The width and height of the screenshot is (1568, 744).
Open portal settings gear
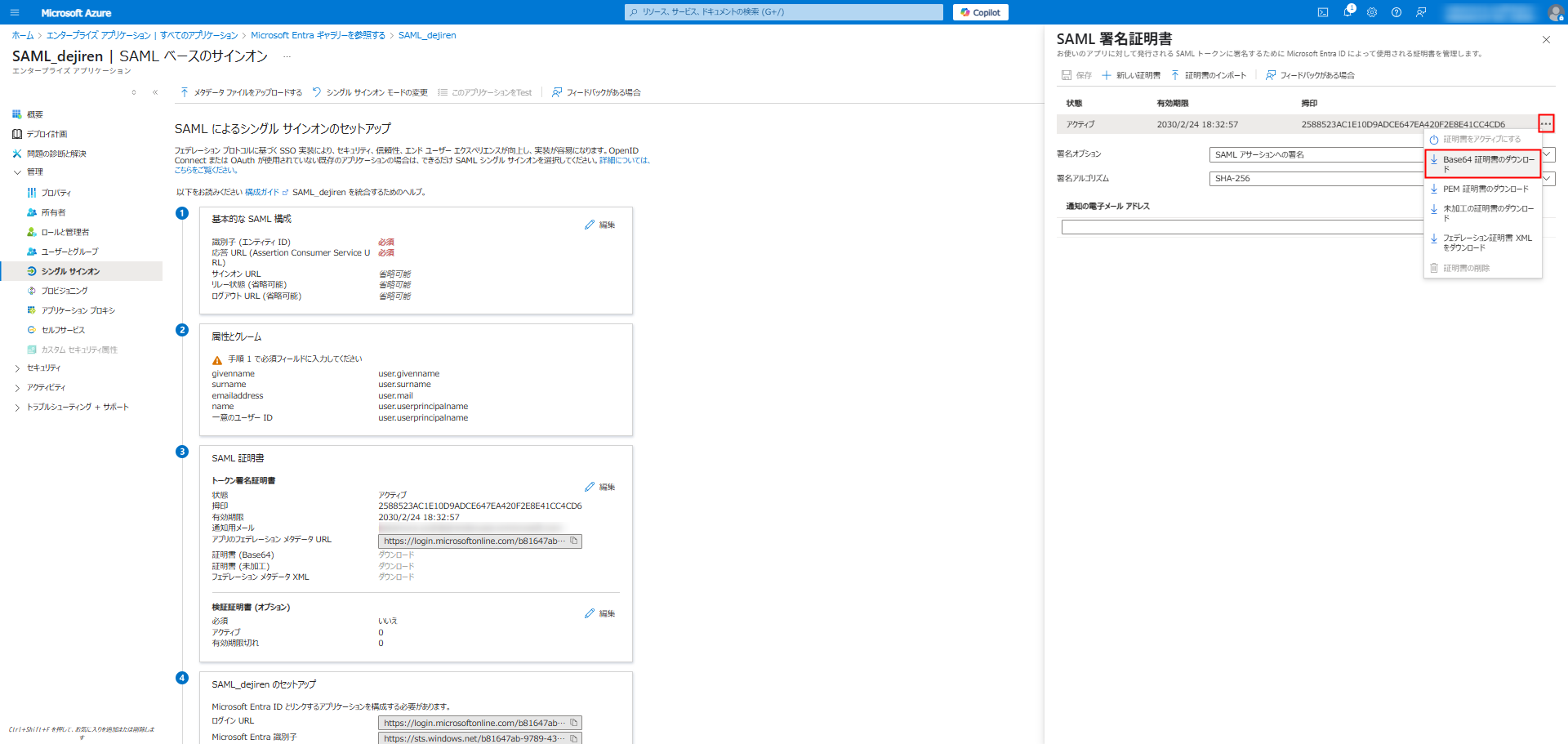(1372, 12)
